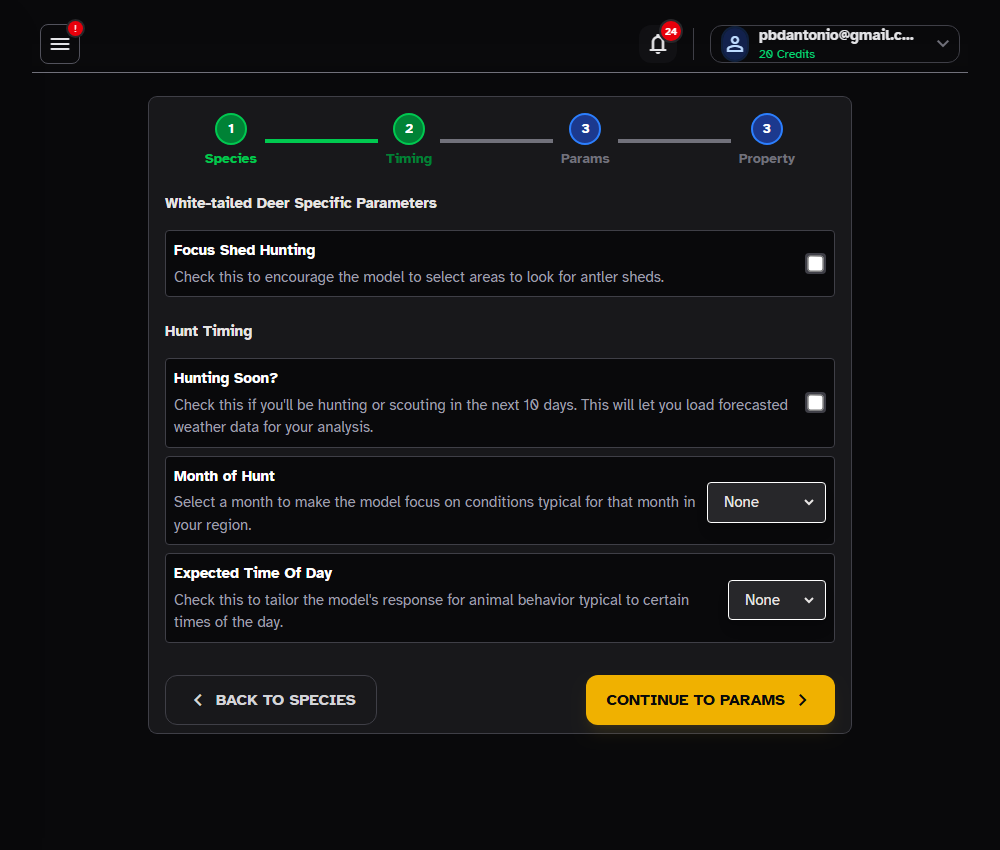
Task: Open the Month of Hunt dropdown
Action: (766, 502)
